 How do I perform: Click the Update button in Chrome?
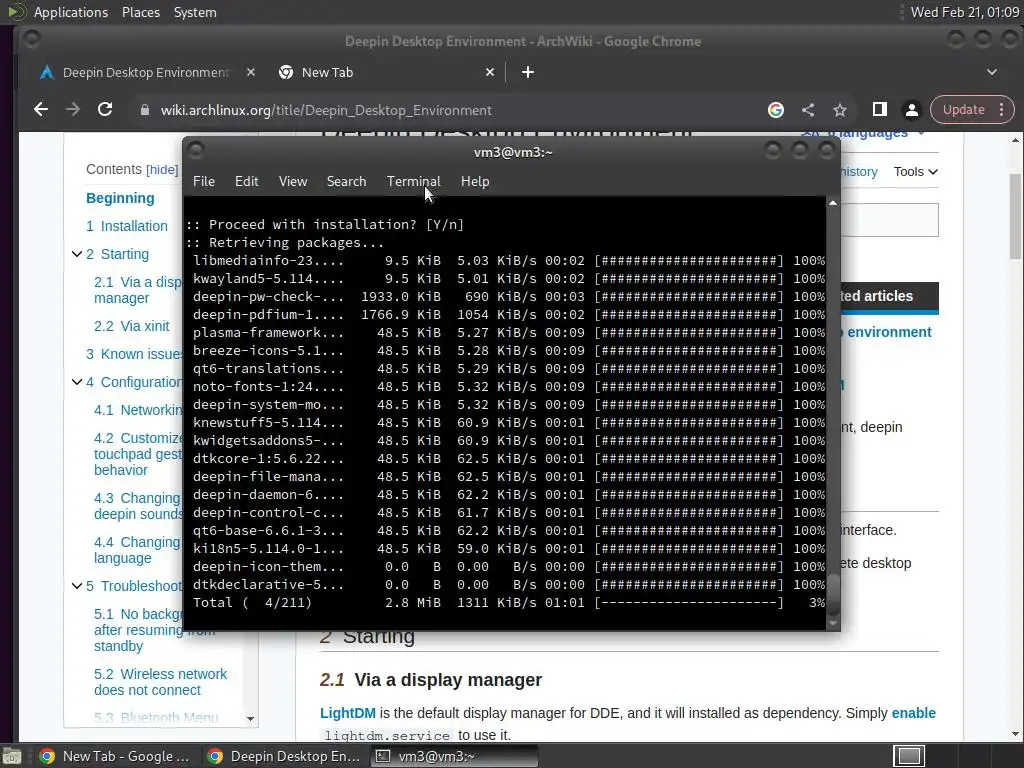pyautogui.click(x=963, y=110)
